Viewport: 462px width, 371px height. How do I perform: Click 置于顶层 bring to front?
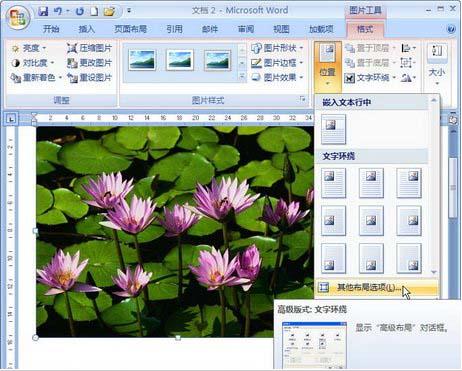[x=370, y=48]
